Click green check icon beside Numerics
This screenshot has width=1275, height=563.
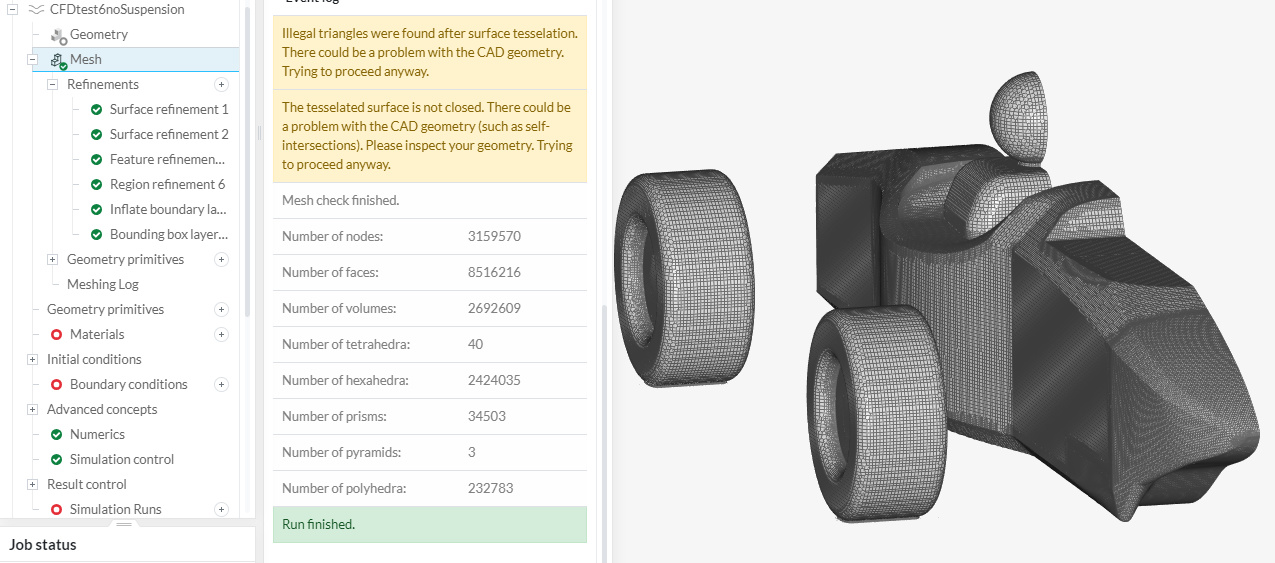[57, 435]
